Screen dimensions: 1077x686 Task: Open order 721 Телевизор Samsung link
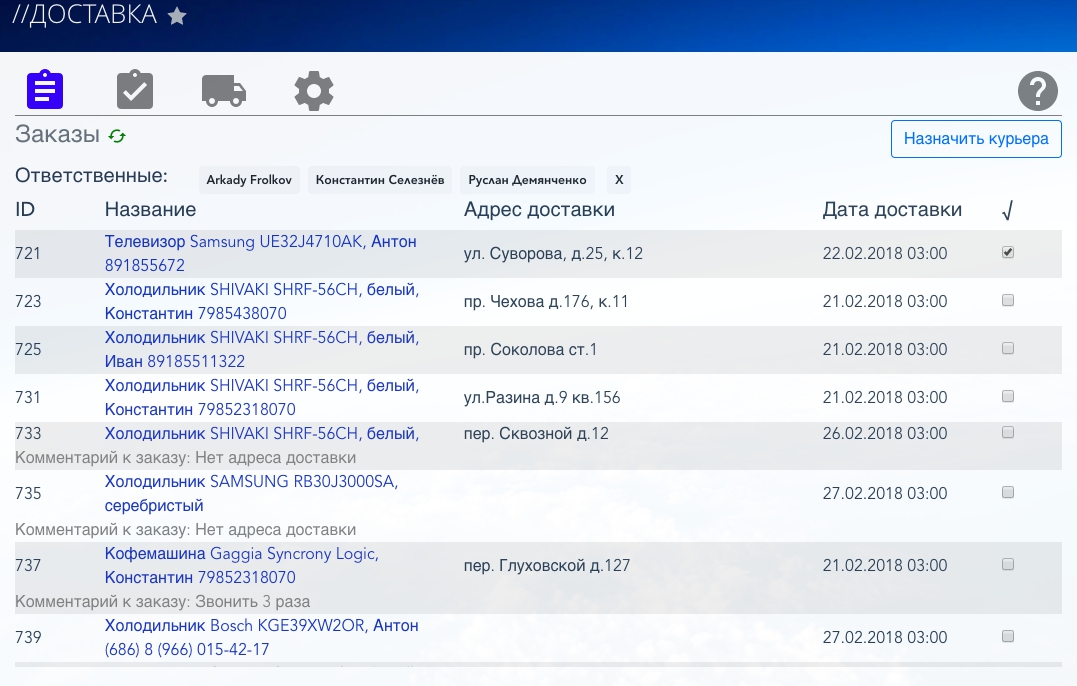pyautogui.click(x=260, y=242)
